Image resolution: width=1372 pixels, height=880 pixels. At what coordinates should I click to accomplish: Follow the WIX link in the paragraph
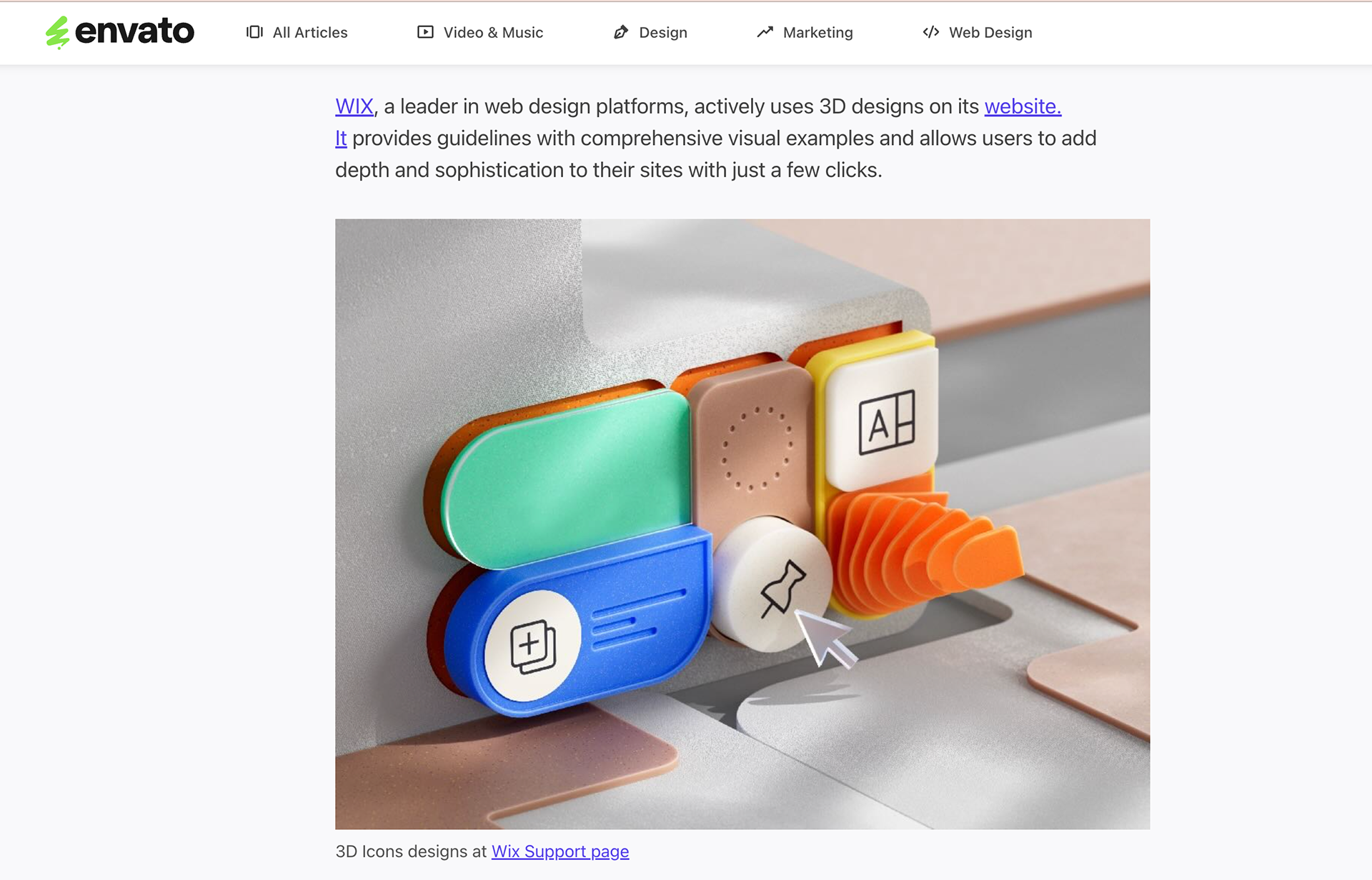[354, 106]
